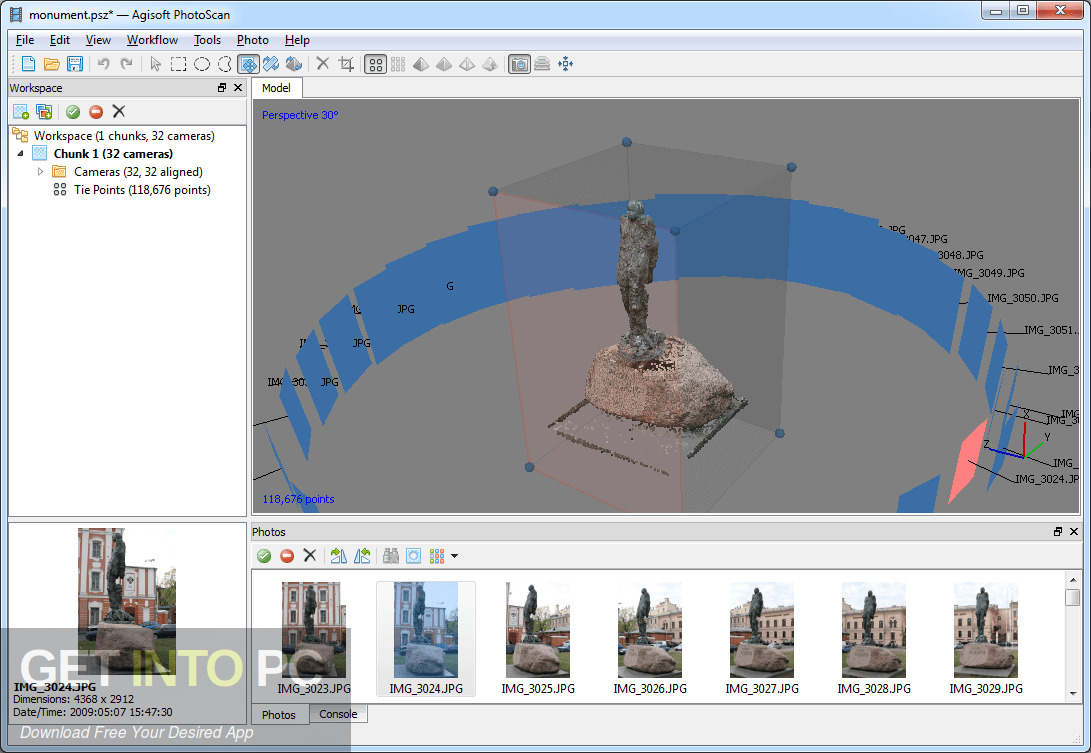
Task: Switch to Textured model view
Action: 491,65
